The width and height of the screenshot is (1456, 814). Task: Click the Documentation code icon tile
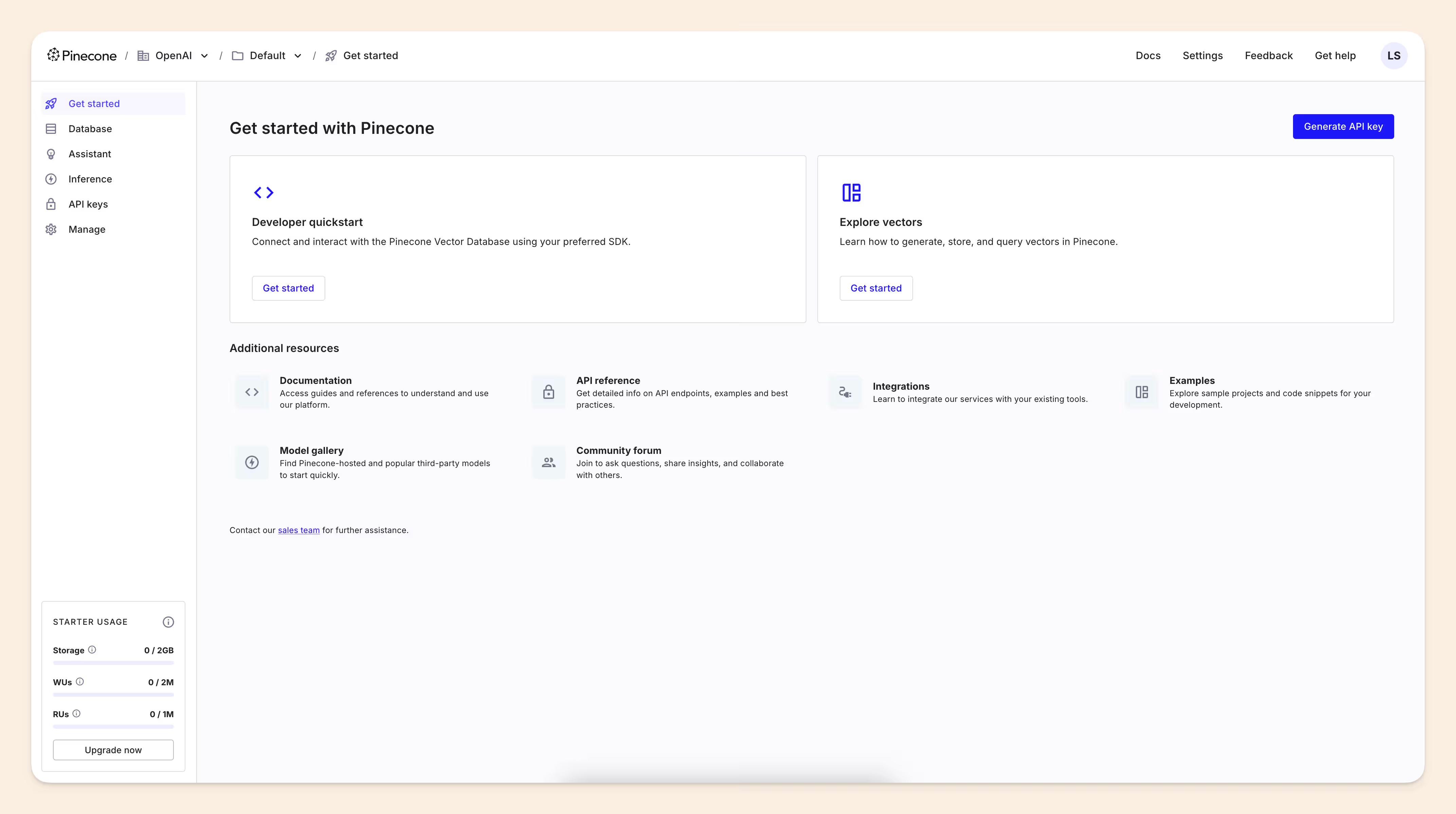coord(252,392)
